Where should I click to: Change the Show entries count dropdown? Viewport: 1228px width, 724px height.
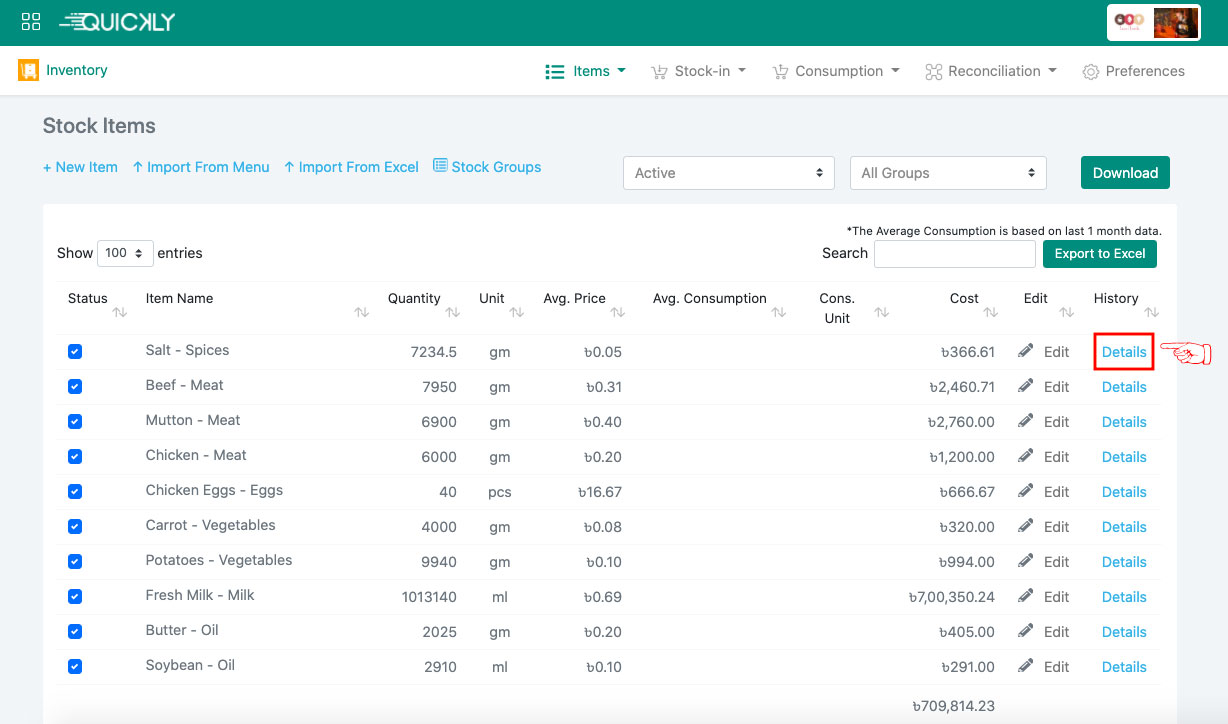(125, 253)
